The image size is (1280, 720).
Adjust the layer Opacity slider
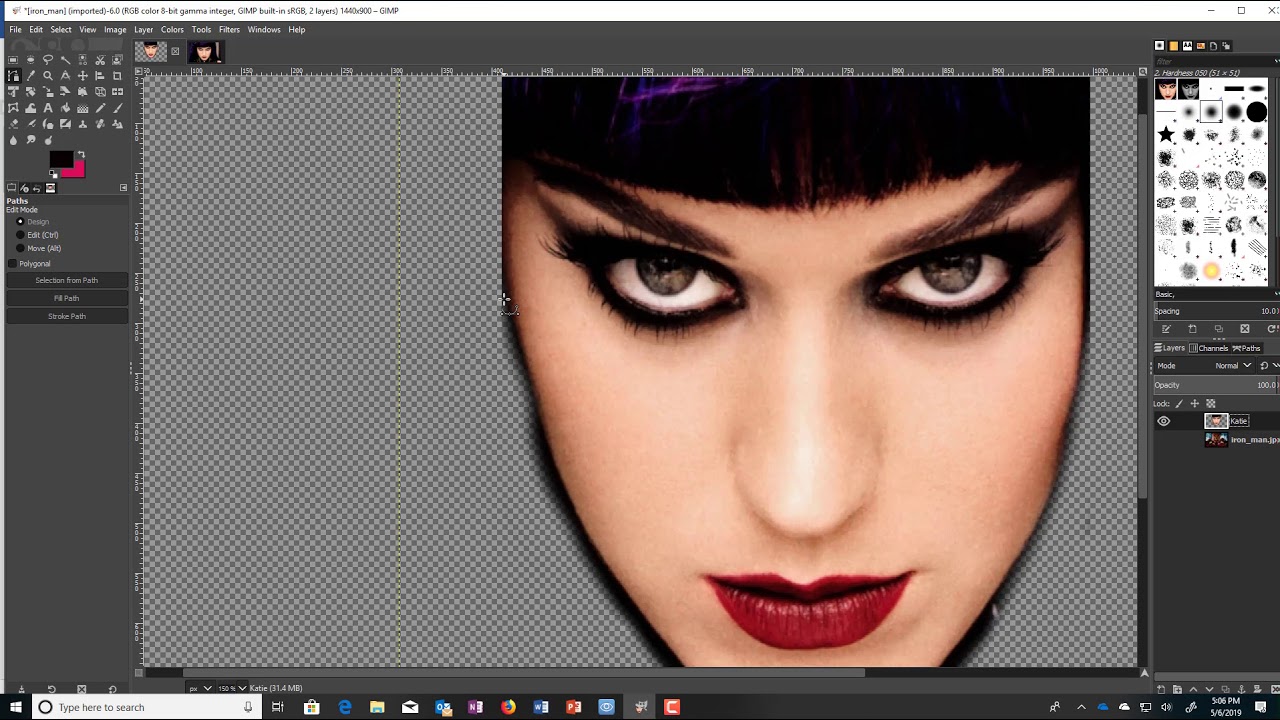1216,385
